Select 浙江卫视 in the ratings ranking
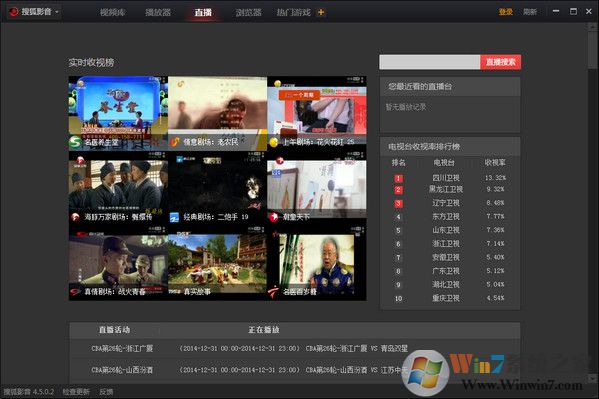 pos(446,243)
